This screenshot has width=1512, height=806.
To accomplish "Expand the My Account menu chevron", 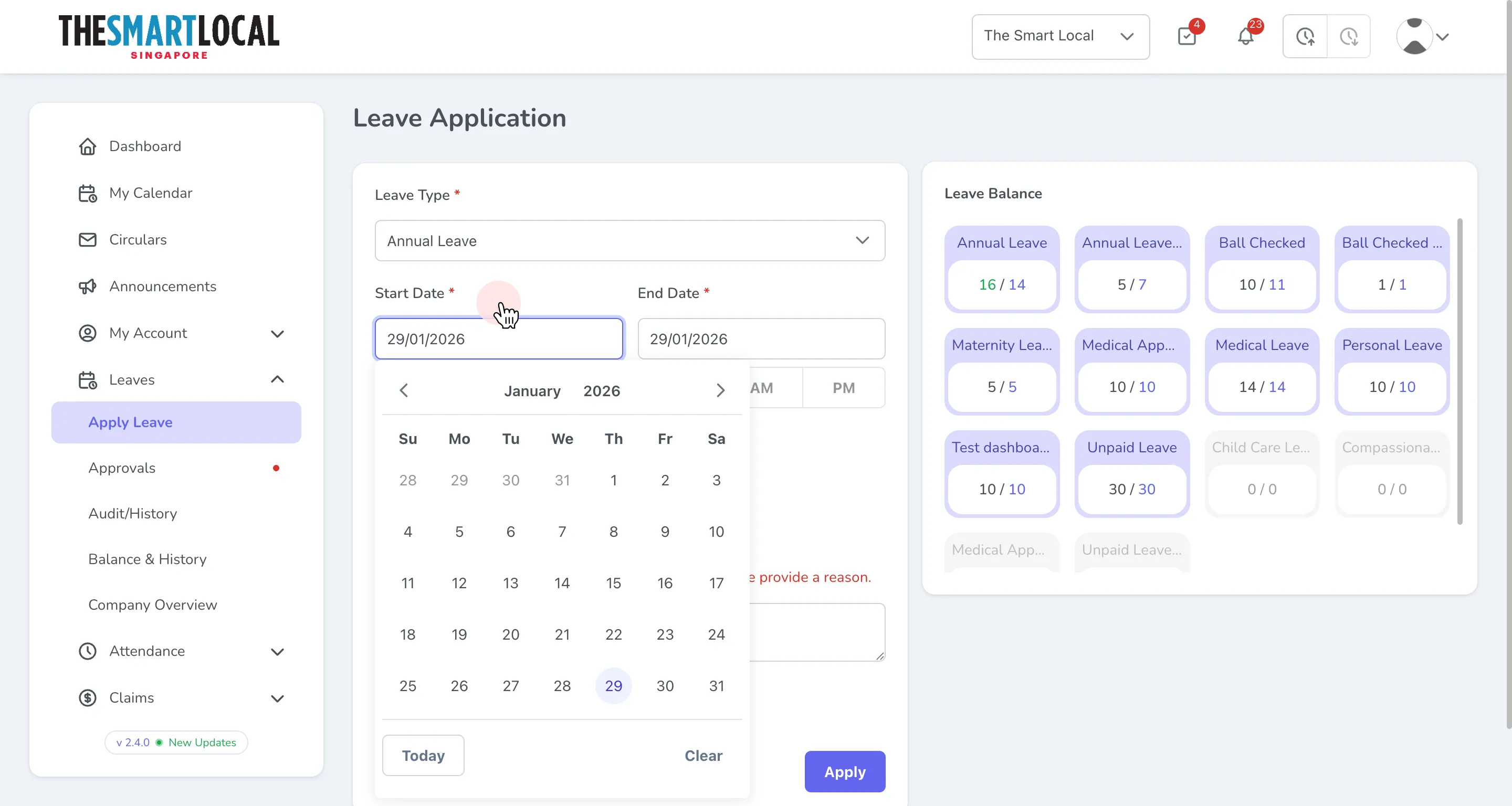I will [x=277, y=334].
